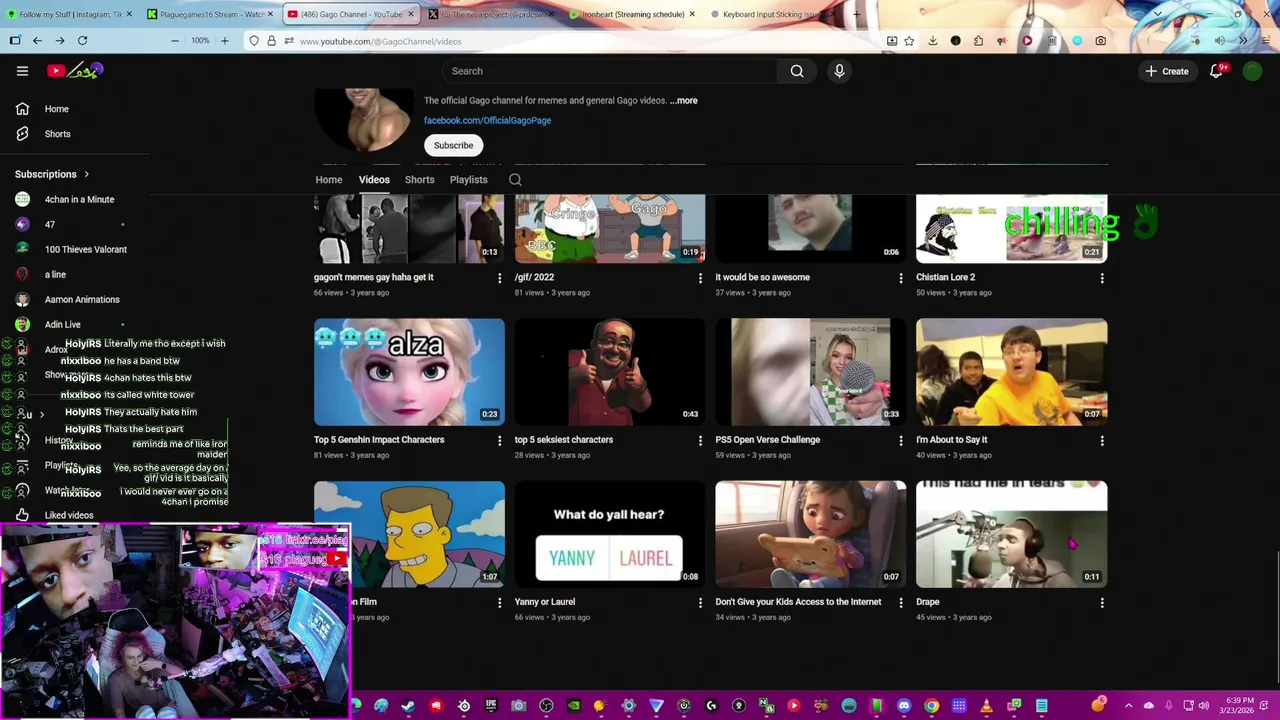
Task: Go forward in browser history
Action: 60,41
